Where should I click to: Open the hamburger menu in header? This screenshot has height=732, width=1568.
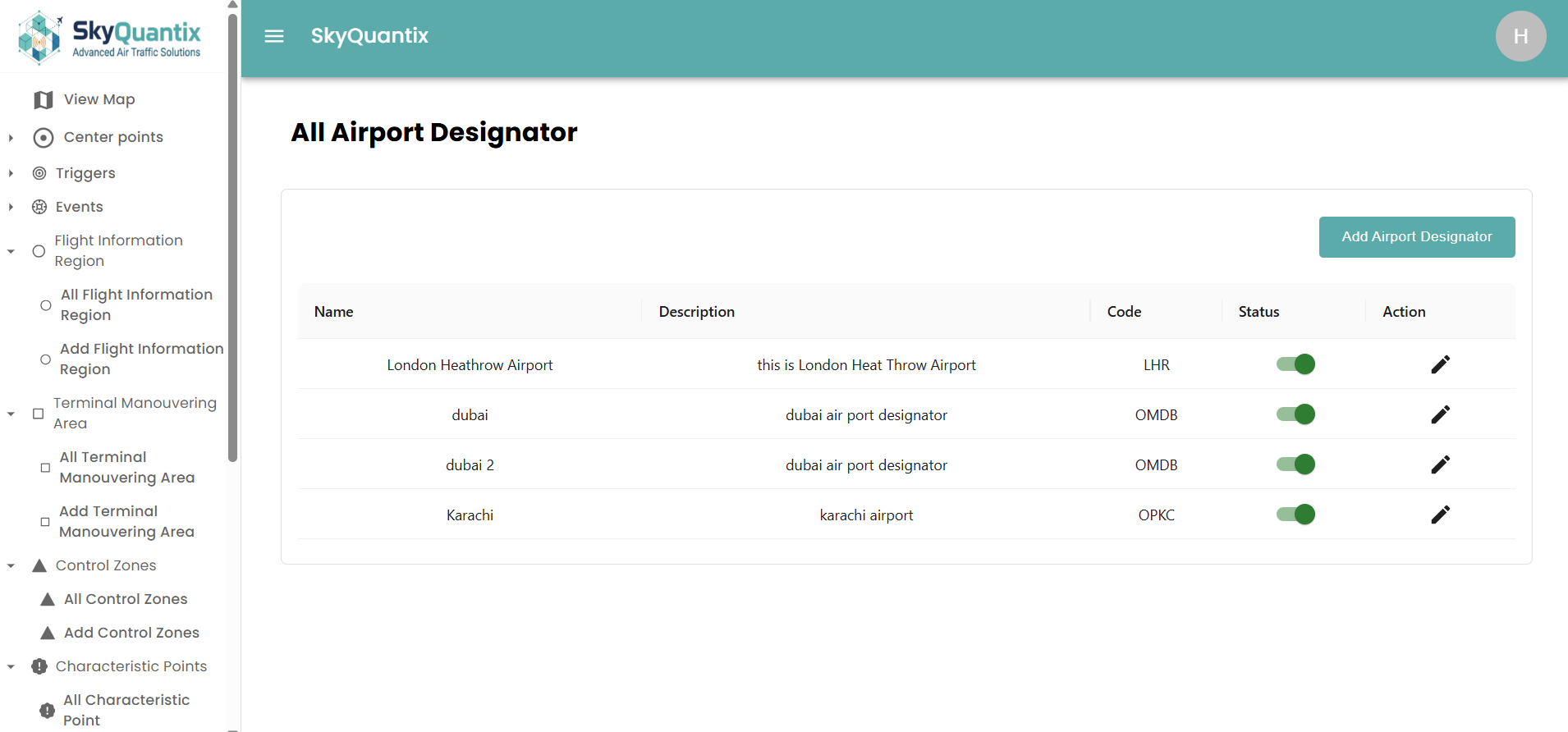[x=274, y=36]
